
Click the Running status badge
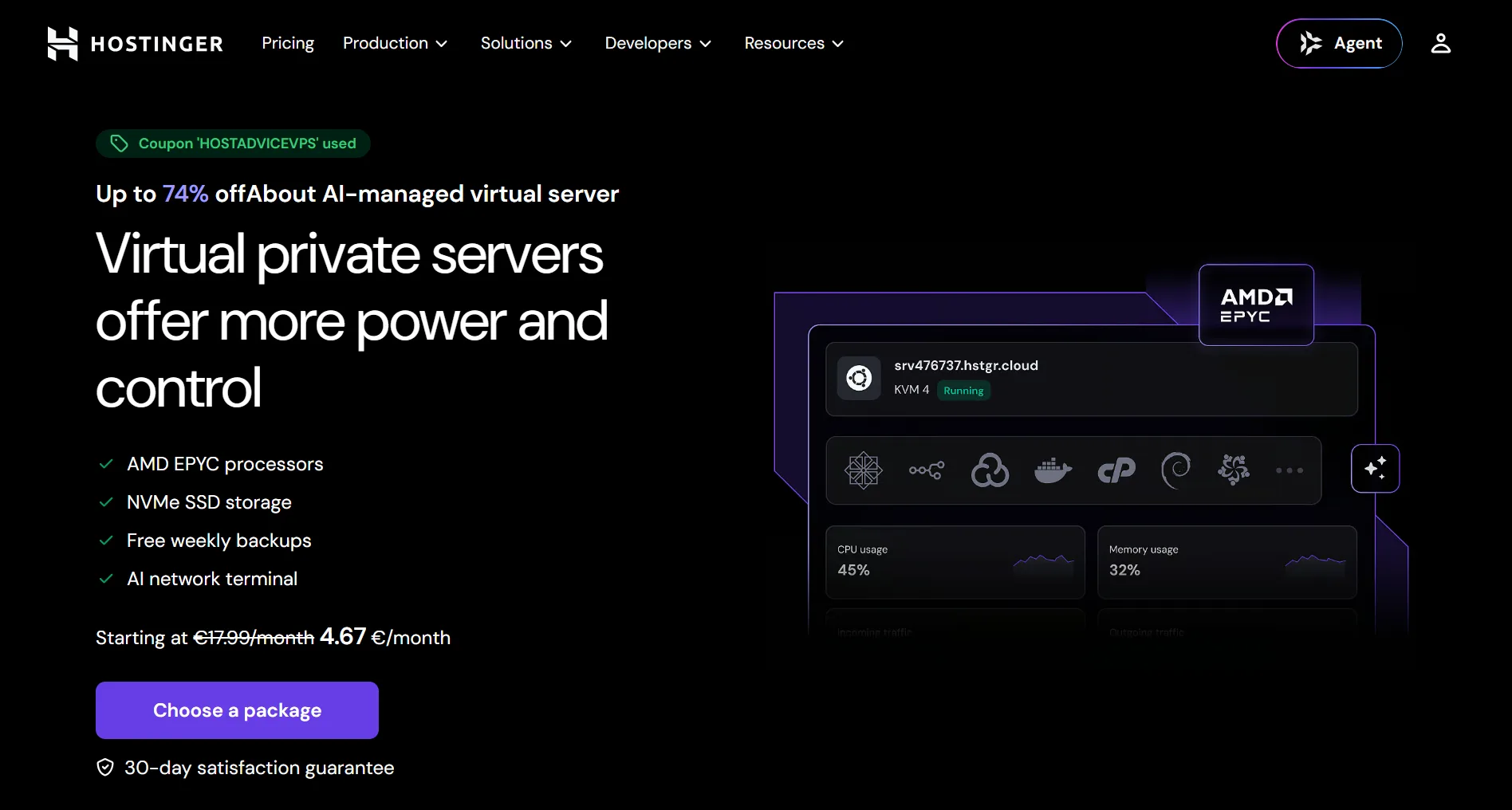pos(963,391)
